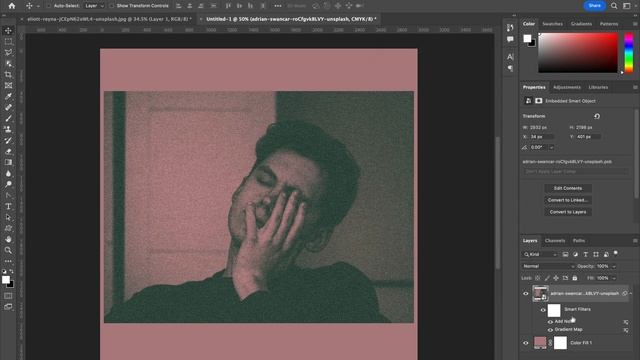
Task: Select the Brush tool
Action: 8,118
